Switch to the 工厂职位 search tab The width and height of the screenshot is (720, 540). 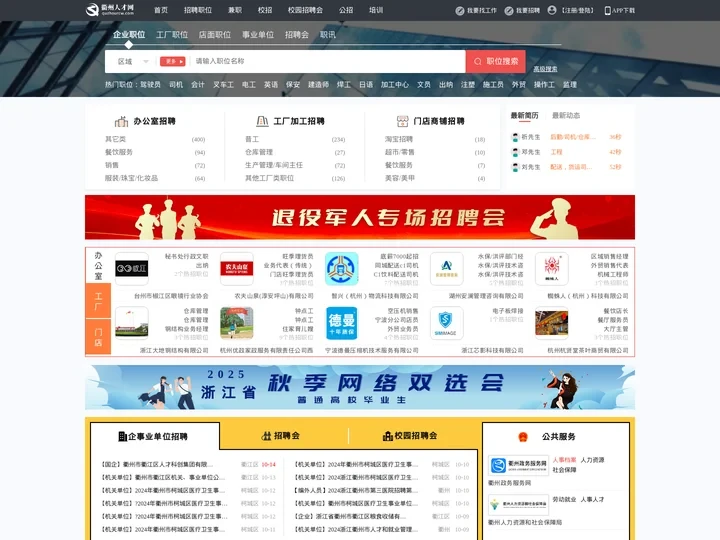(x=172, y=34)
